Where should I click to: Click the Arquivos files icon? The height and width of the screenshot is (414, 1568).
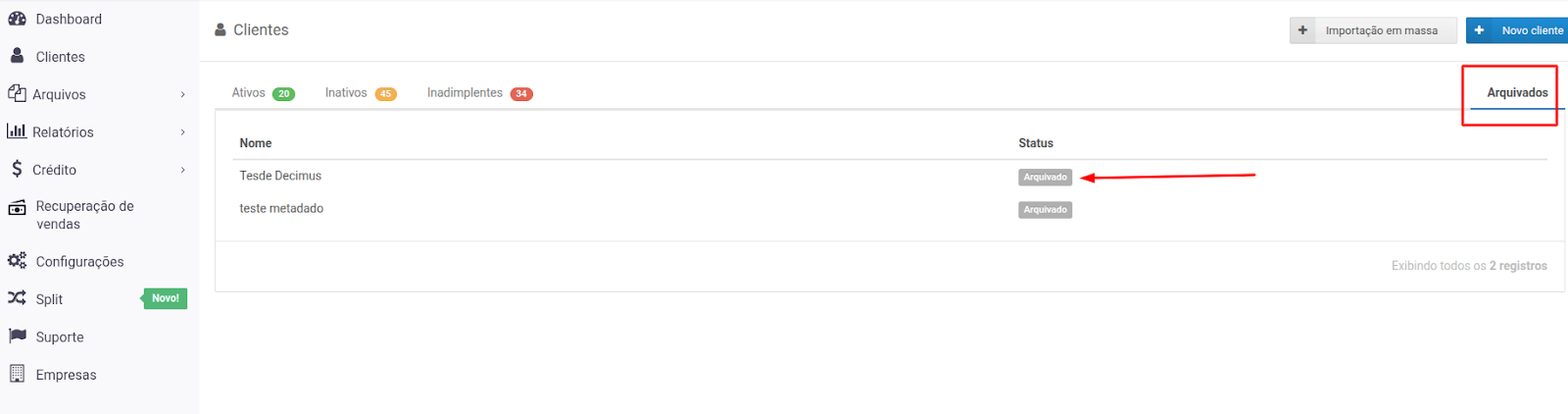pos(17,93)
